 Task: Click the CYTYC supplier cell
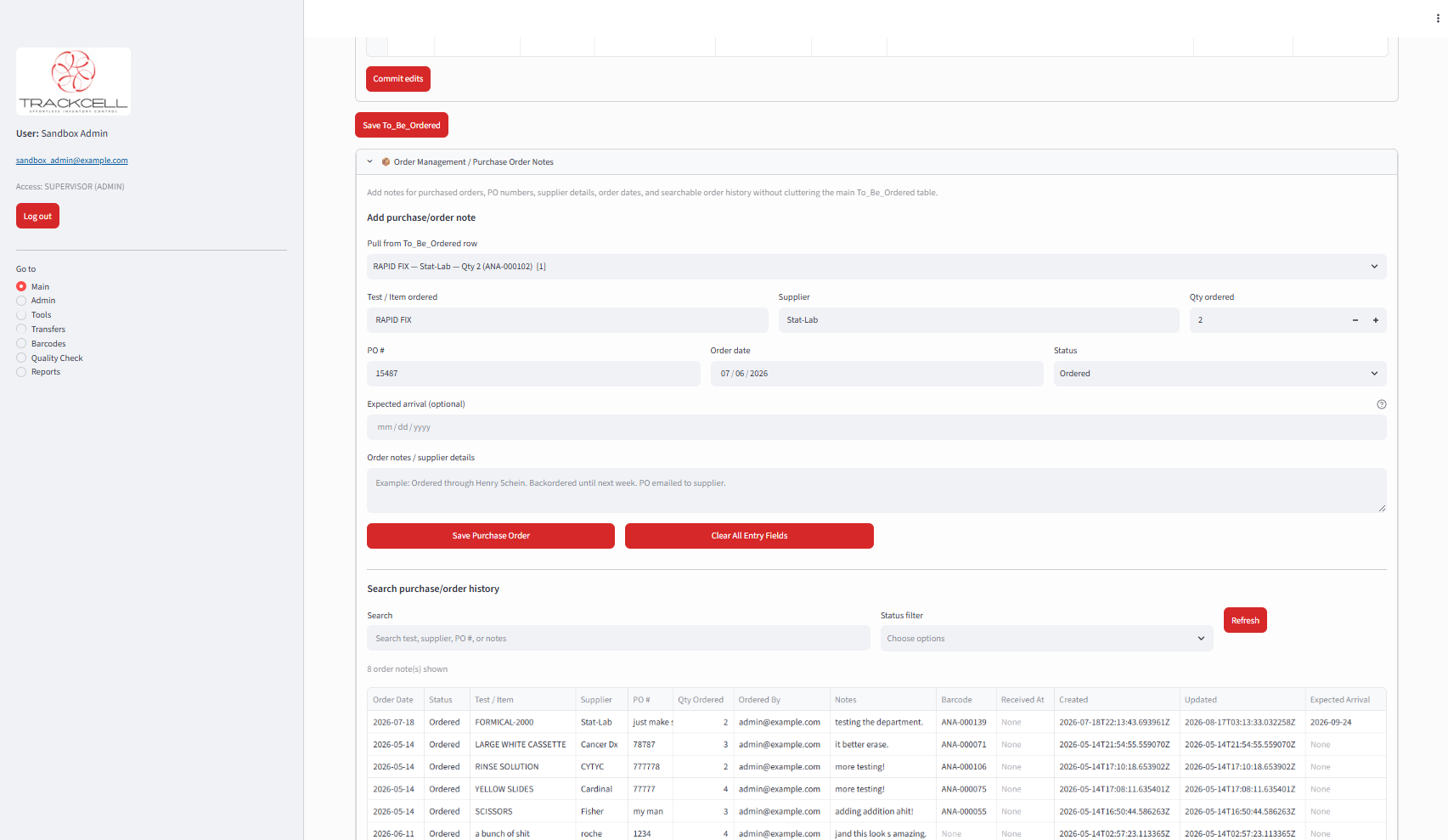pyautogui.click(x=601, y=767)
